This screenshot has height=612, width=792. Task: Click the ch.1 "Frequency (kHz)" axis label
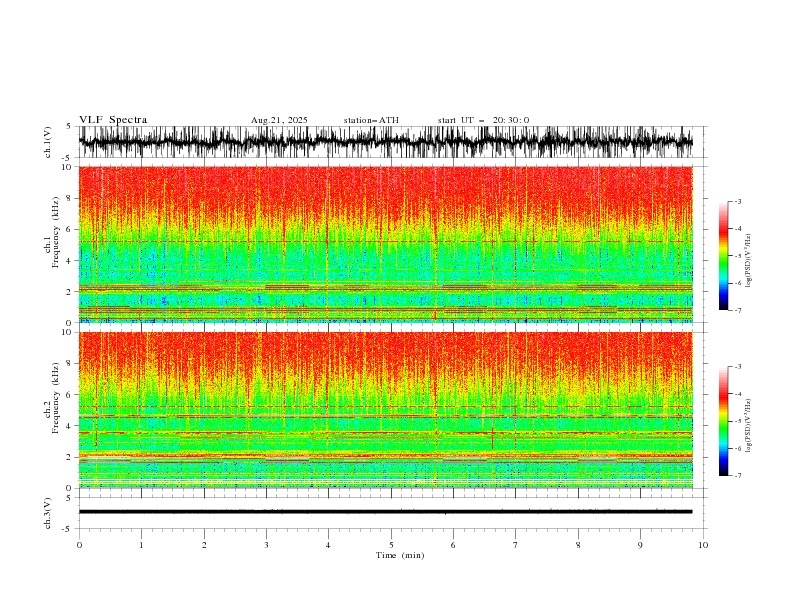56,233
